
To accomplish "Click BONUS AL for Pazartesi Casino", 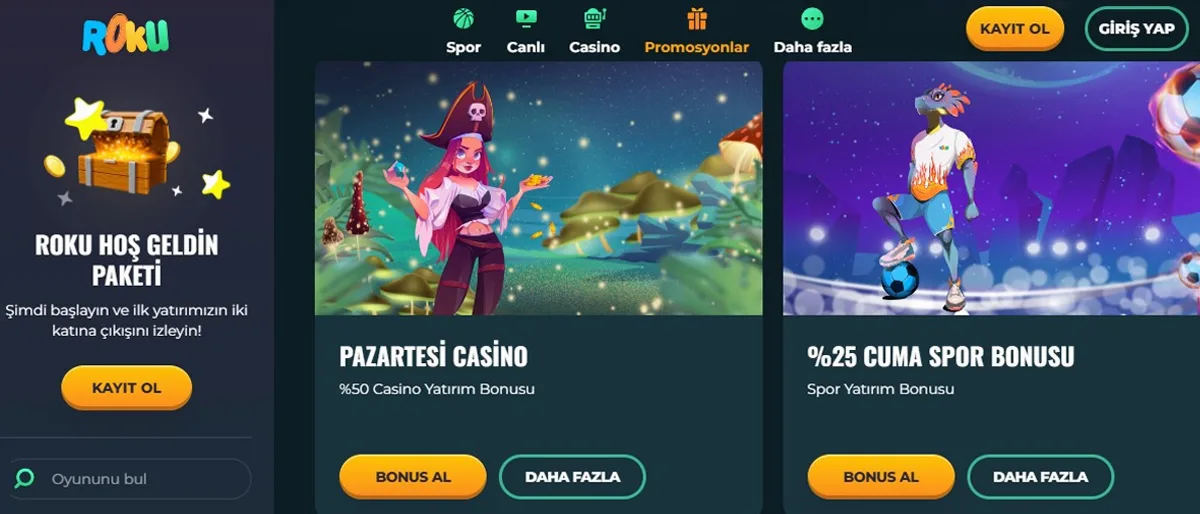I will tap(413, 477).
